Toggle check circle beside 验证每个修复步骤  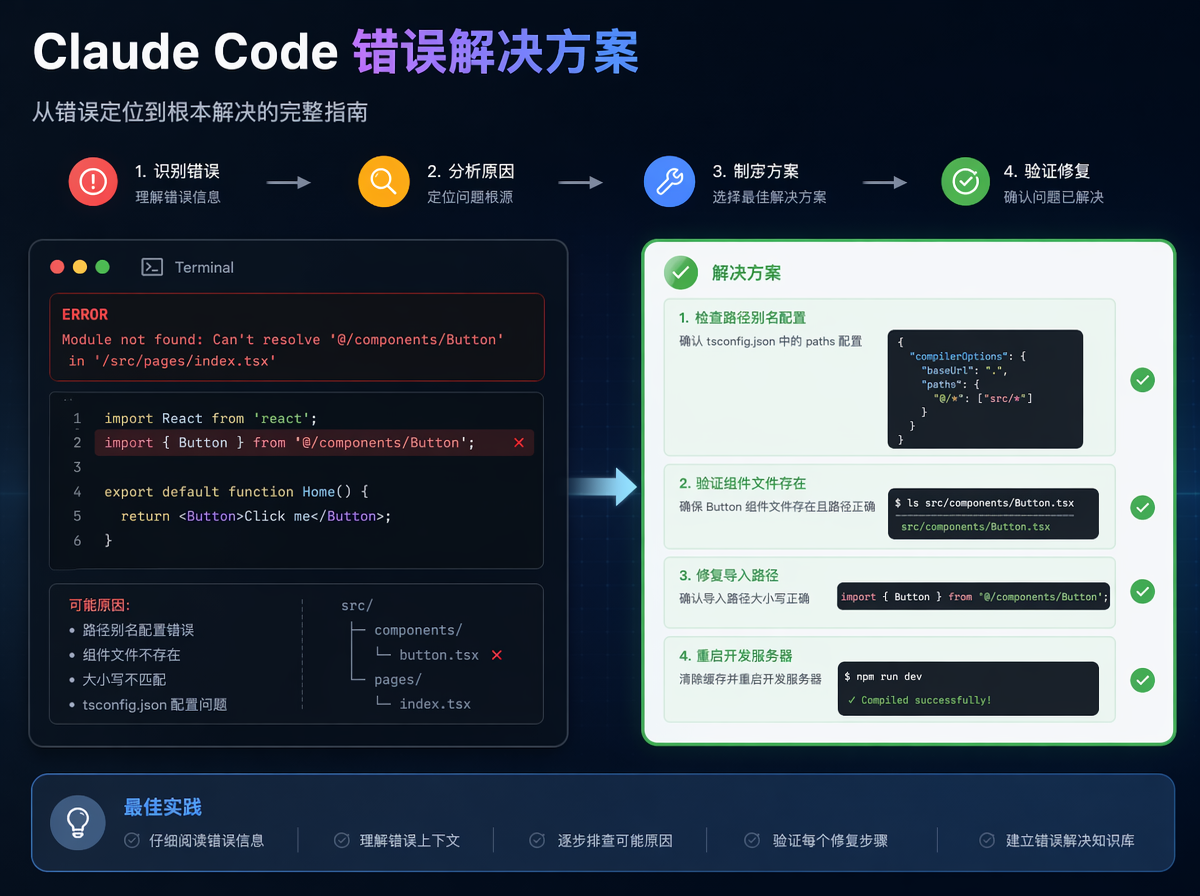click(753, 840)
